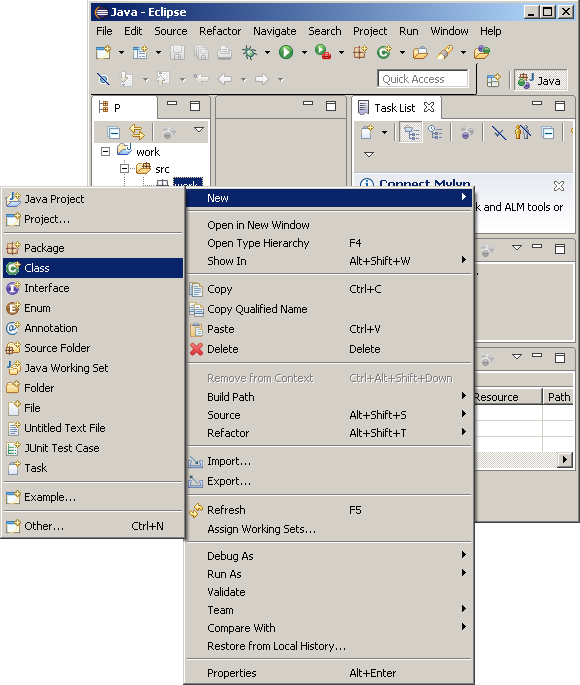This screenshot has height=685, width=580.
Task: Select JUnit Test Case entry
Action: (93, 448)
